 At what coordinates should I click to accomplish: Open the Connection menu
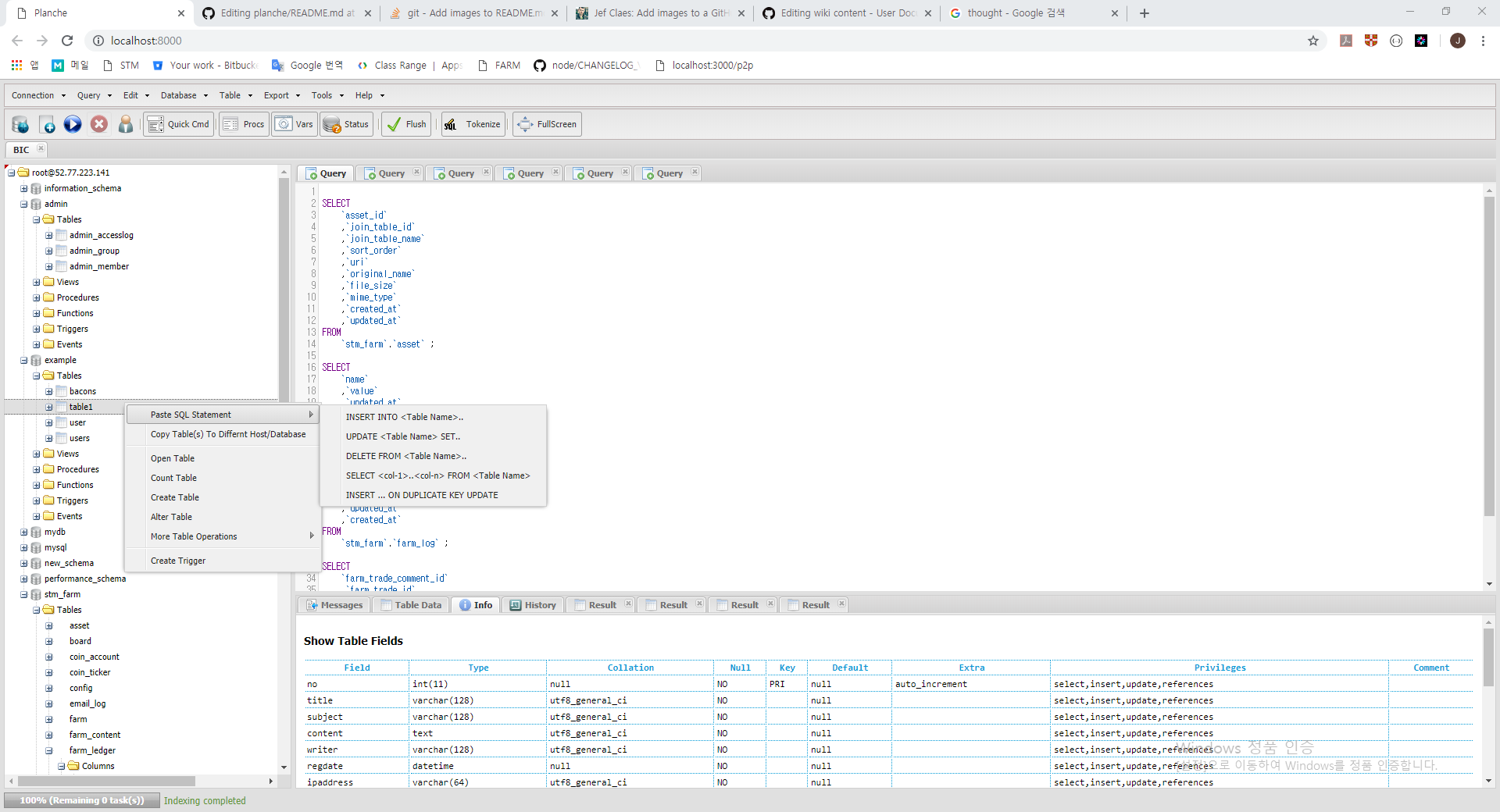[x=38, y=95]
